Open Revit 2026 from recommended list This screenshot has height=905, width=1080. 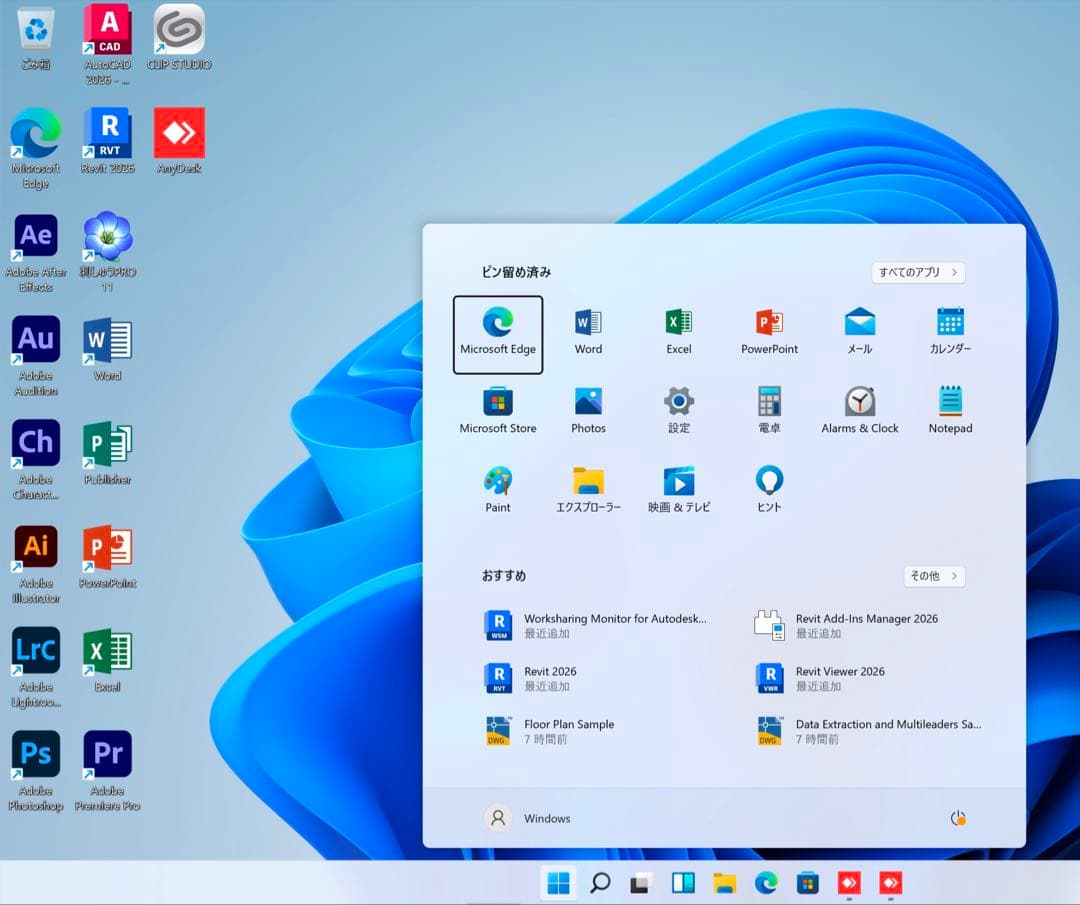pyautogui.click(x=550, y=678)
